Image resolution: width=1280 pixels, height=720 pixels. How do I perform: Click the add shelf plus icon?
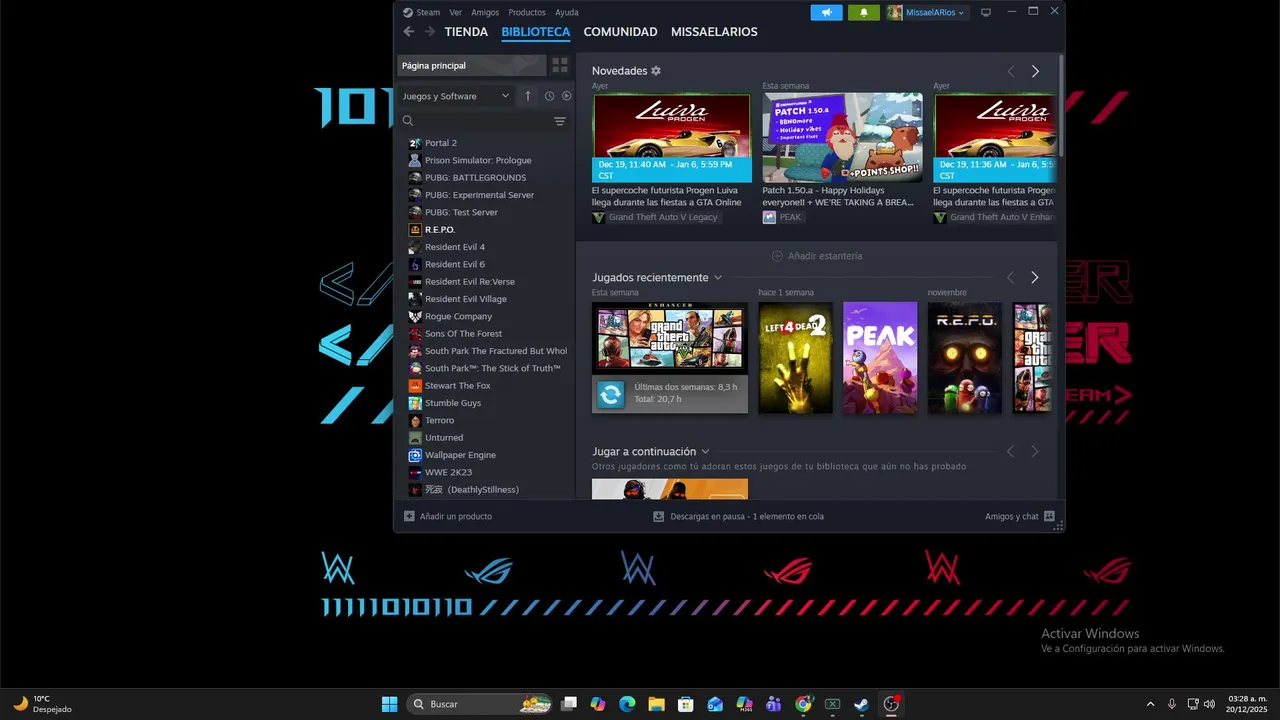[x=777, y=256]
